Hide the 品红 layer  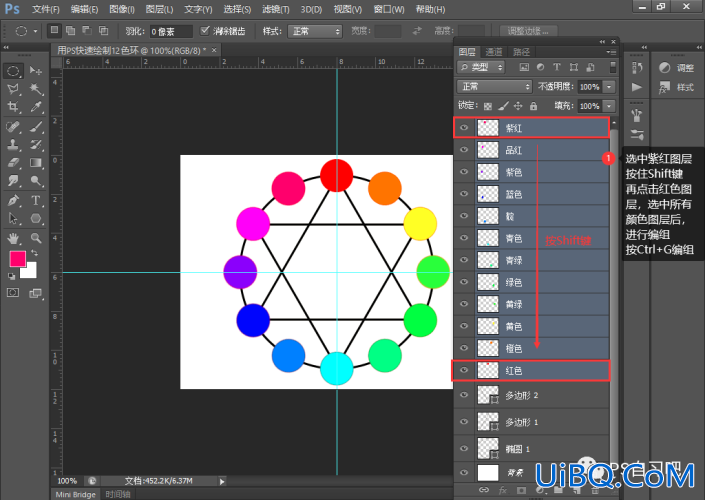[x=464, y=150]
